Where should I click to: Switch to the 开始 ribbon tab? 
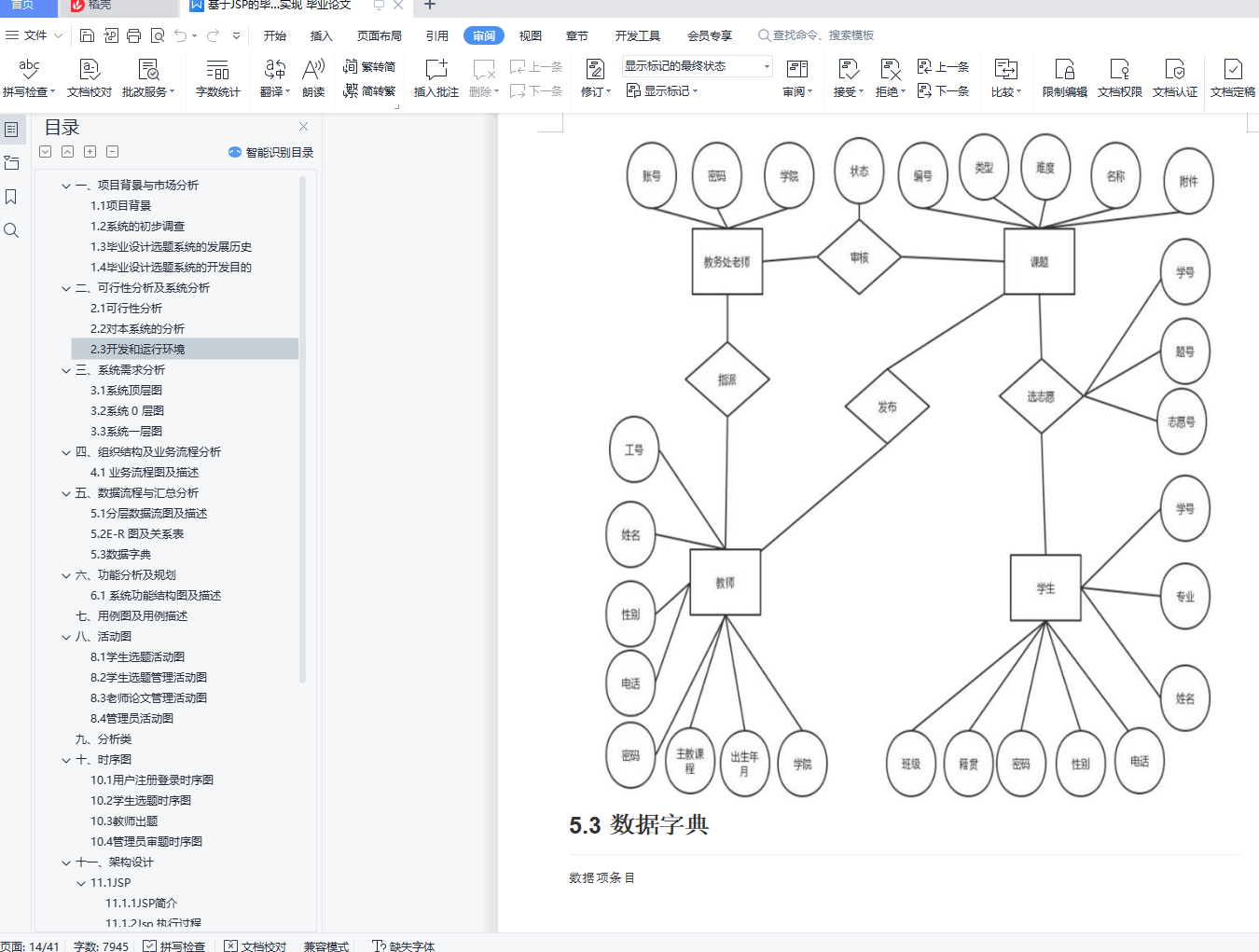click(275, 35)
